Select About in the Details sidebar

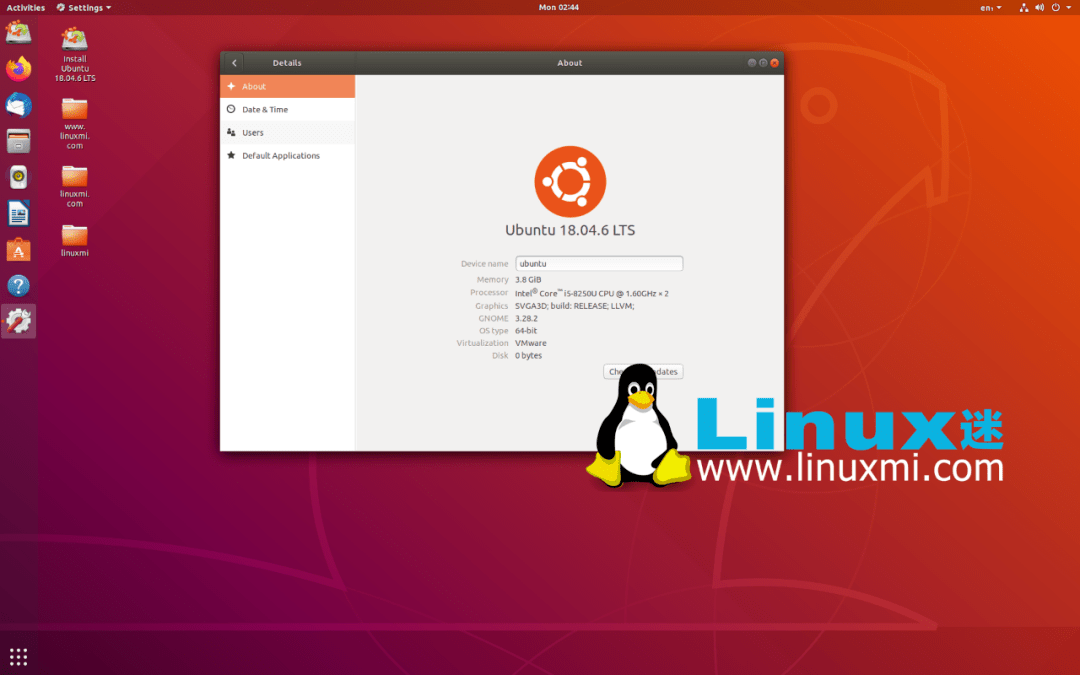[287, 86]
